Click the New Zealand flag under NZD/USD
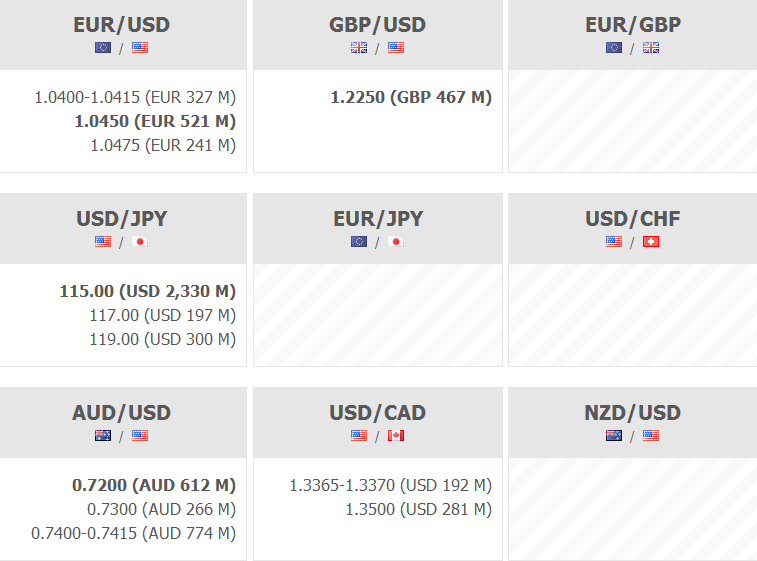Viewport: 757px width, 561px height. (x=614, y=435)
